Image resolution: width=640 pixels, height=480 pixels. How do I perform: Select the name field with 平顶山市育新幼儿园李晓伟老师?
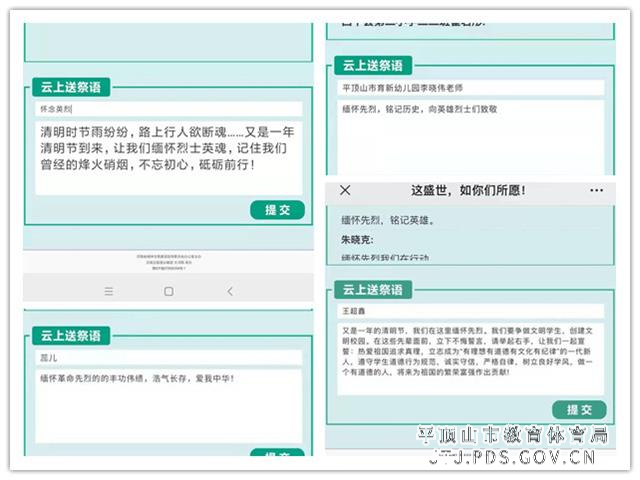[x=470, y=89]
